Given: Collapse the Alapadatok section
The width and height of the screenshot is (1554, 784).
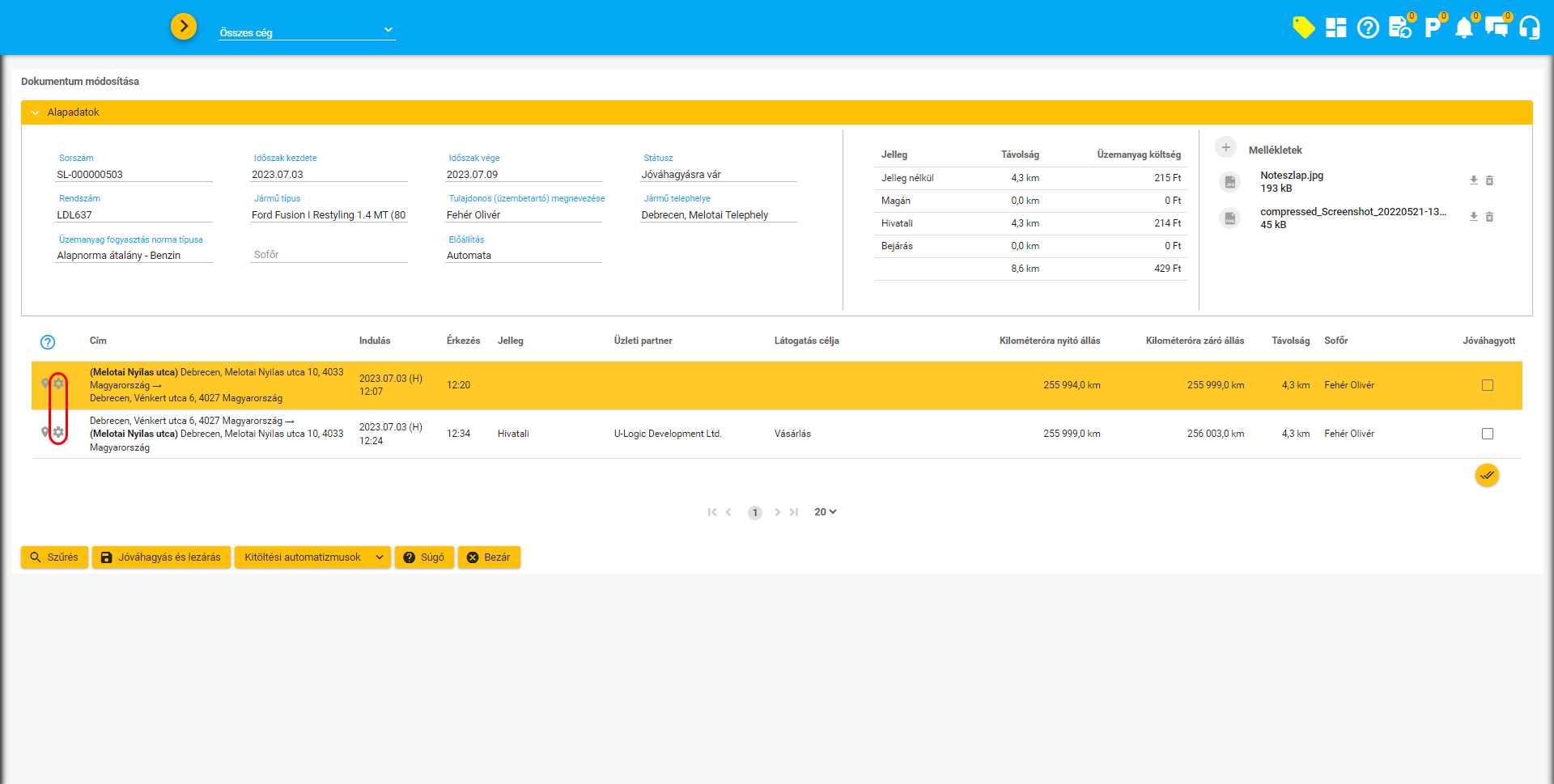Looking at the screenshot, I should point(36,112).
